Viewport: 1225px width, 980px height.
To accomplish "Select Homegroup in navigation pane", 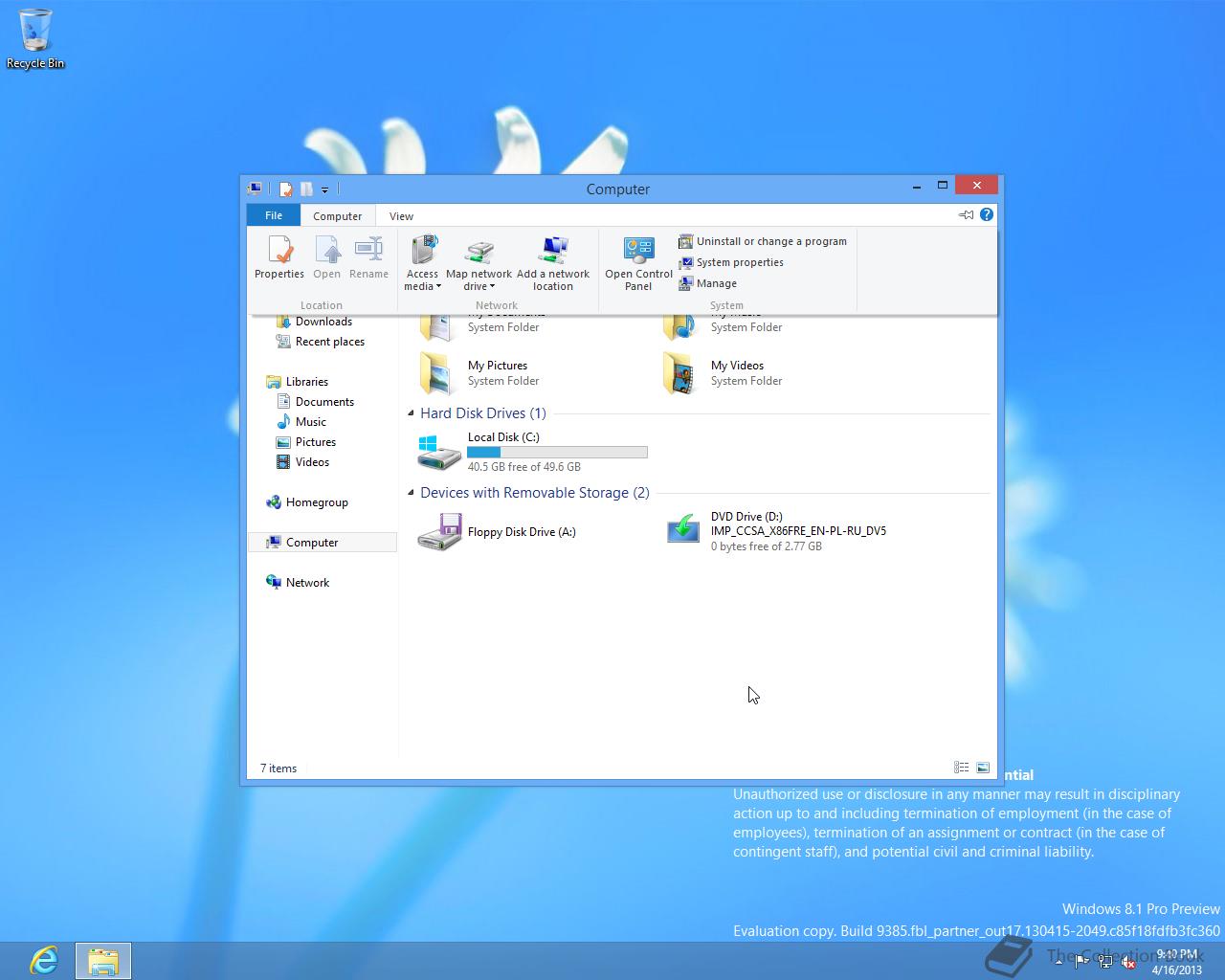I will click(x=316, y=502).
